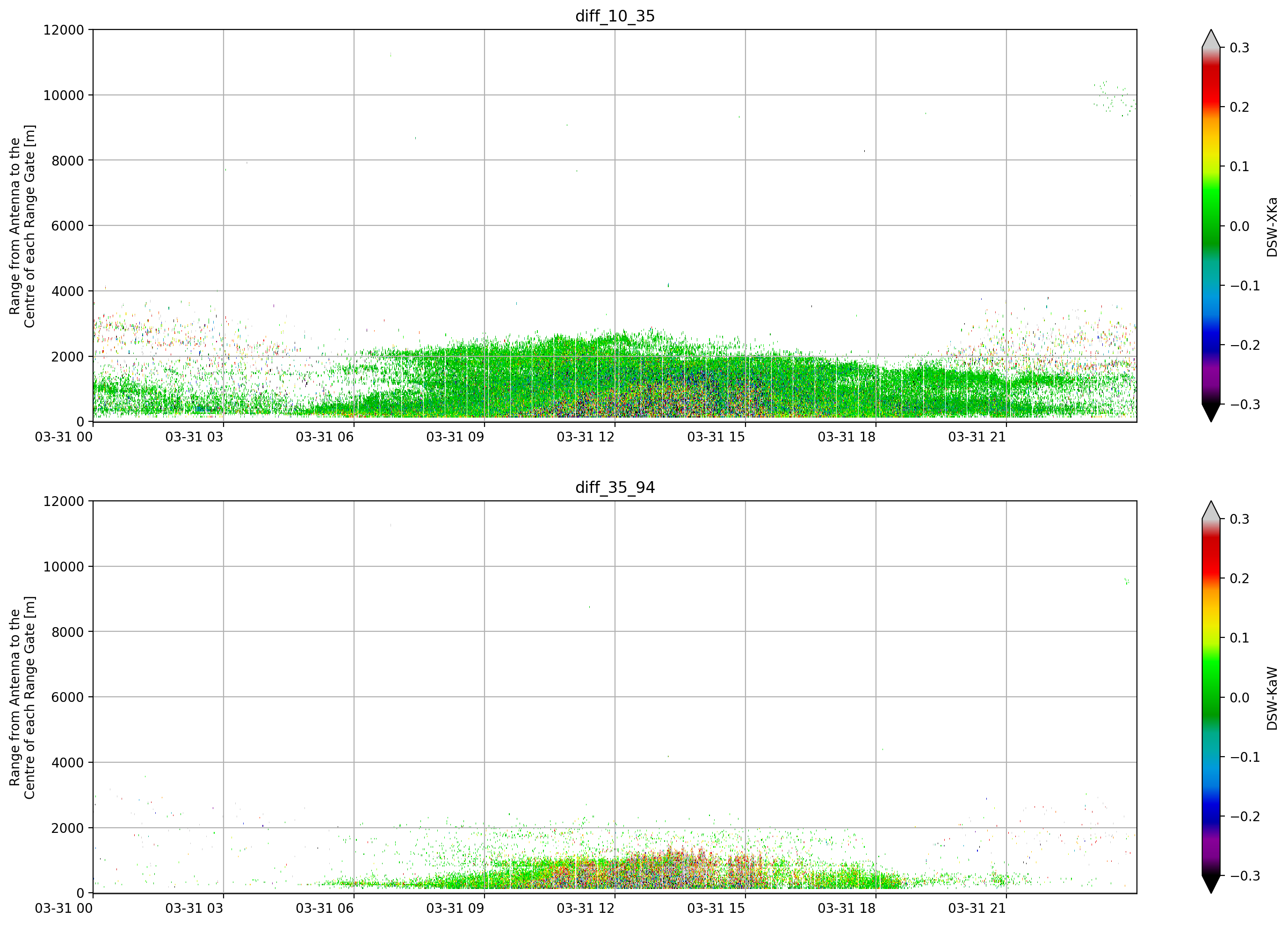Image resolution: width=1288 pixels, height=925 pixels.
Task: Click the 4000 y-tick on diff_10_35 plot
Action: [x=67, y=291]
